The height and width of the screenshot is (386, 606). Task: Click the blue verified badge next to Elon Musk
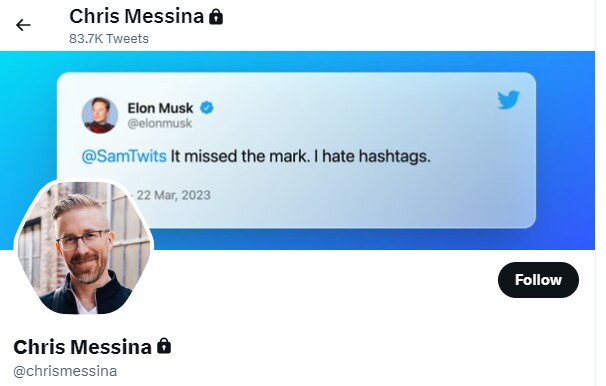207,108
